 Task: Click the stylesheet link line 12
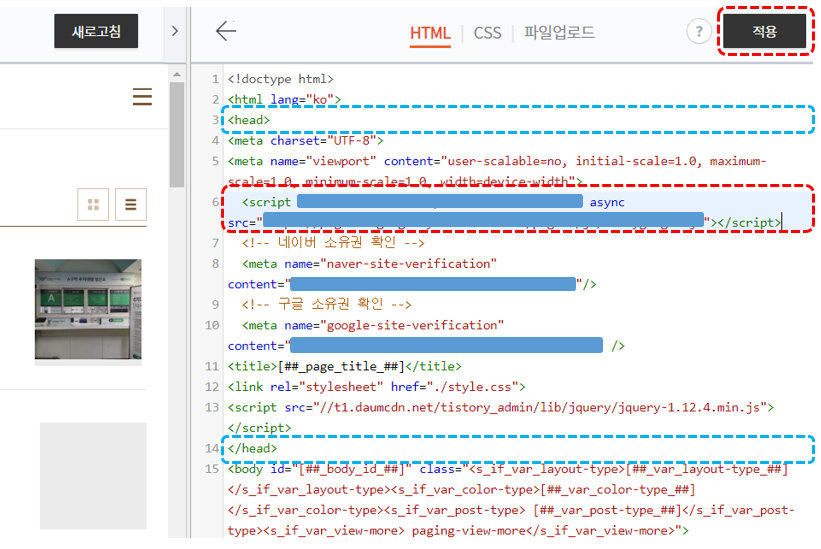pos(376,387)
